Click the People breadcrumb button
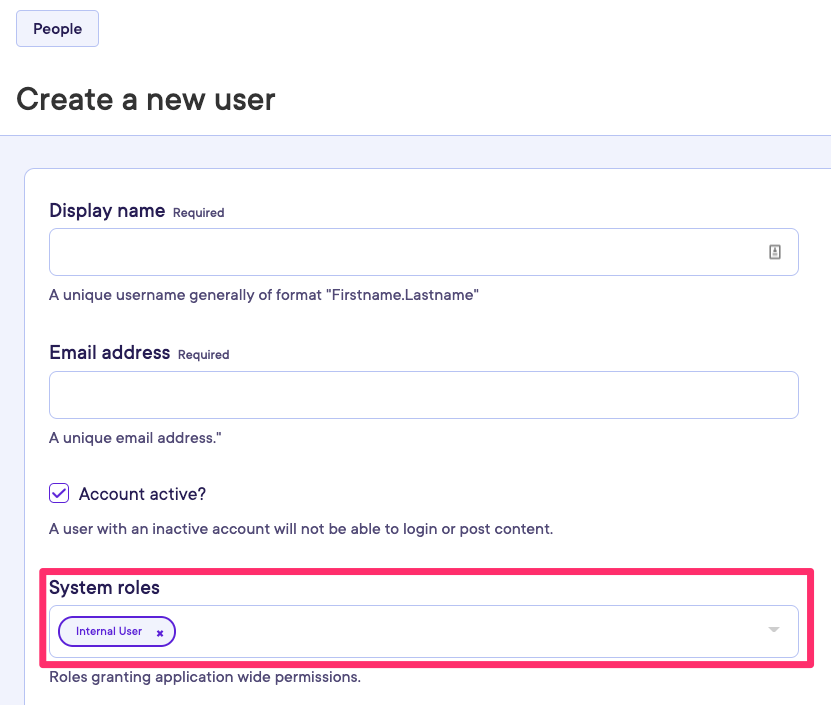The height and width of the screenshot is (705, 831). coord(57,29)
